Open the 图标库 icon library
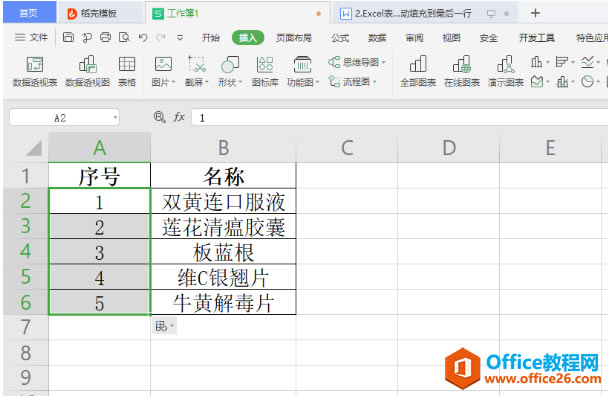Screen dimensions: 608x396 (x=265, y=71)
